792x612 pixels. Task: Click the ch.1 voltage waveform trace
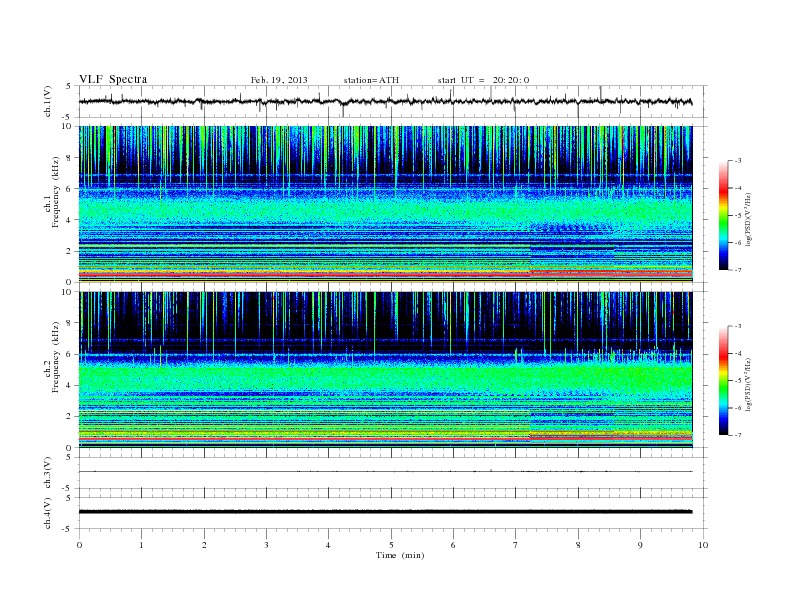(x=386, y=101)
